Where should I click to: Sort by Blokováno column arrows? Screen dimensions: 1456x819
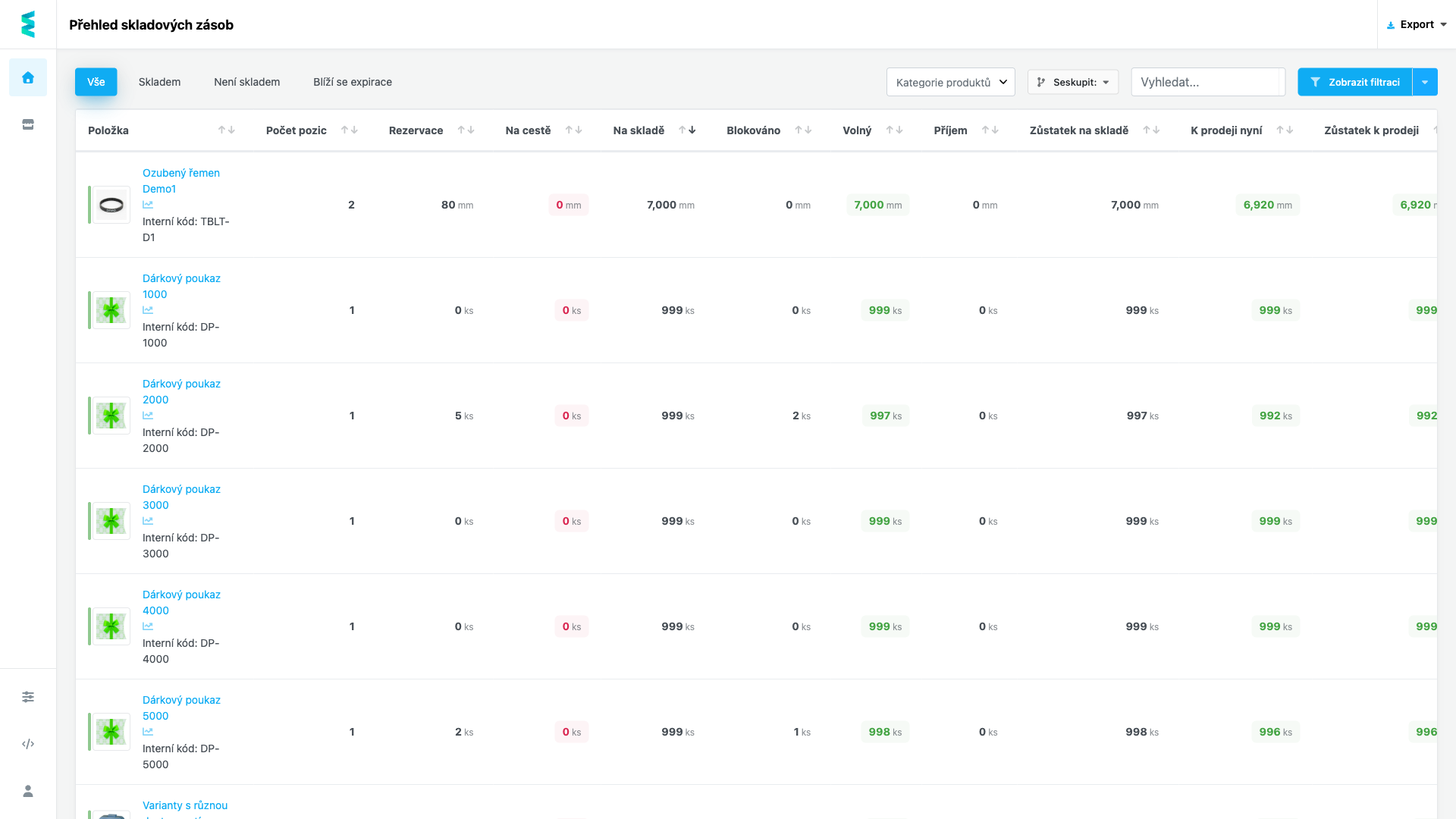[x=803, y=130]
